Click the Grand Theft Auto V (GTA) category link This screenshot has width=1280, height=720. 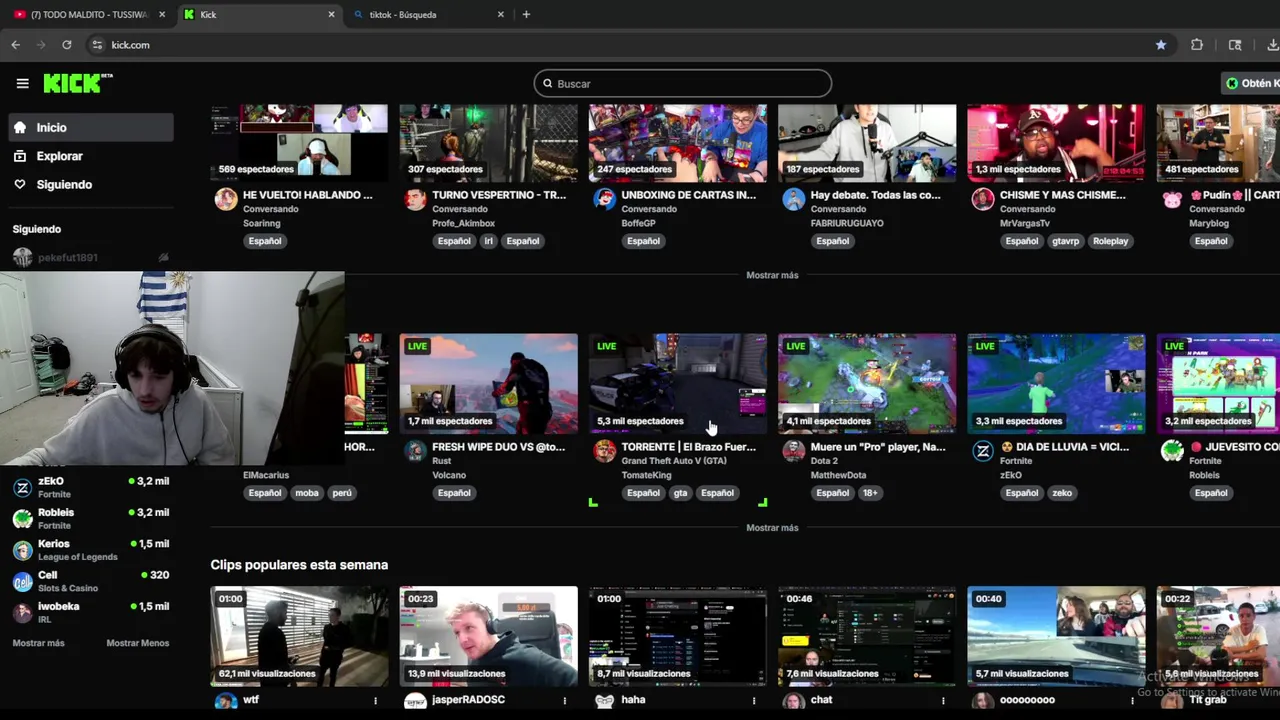(674, 461)
